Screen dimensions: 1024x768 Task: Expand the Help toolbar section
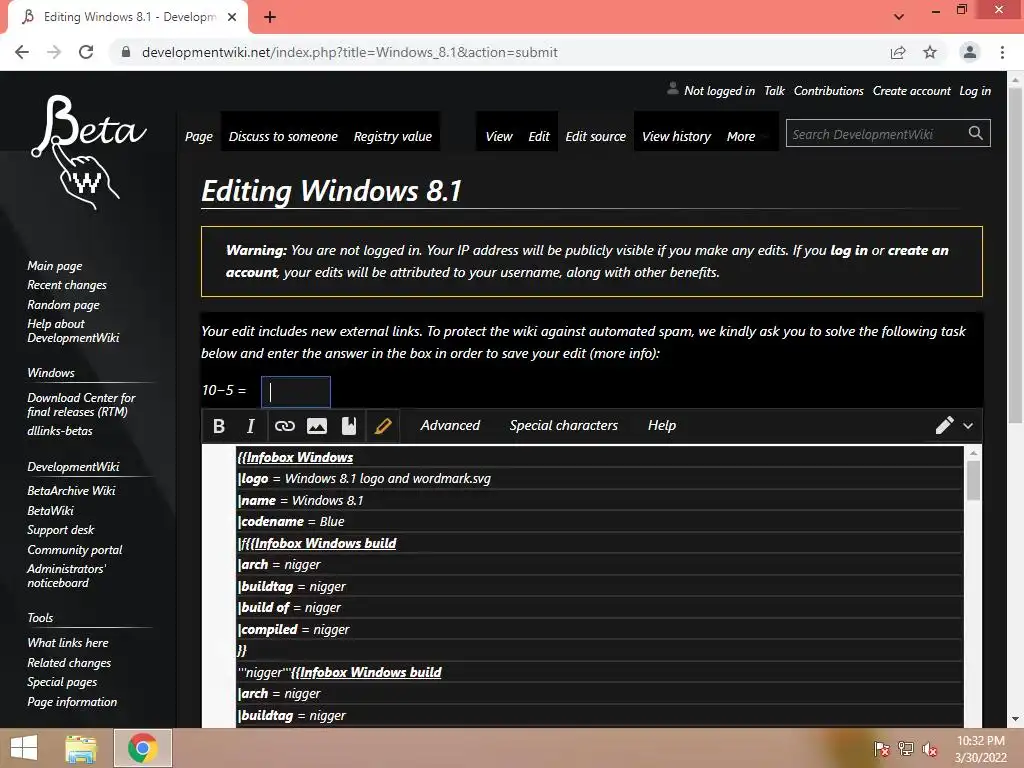click(662, 425)
